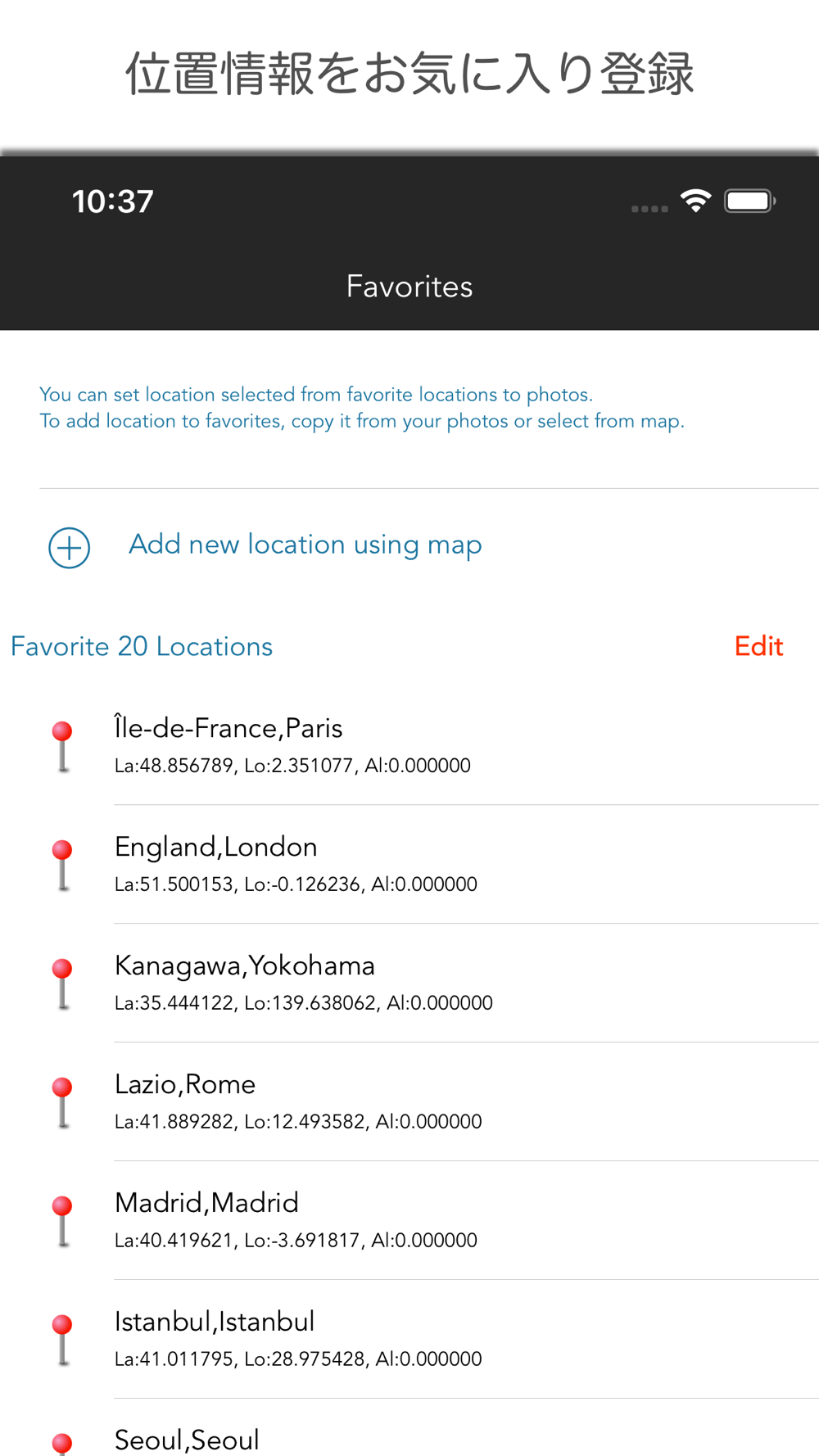Tap the Wi-Fi status icon
This screenshot has width=819, height=1456.
(x=695, y=201)
